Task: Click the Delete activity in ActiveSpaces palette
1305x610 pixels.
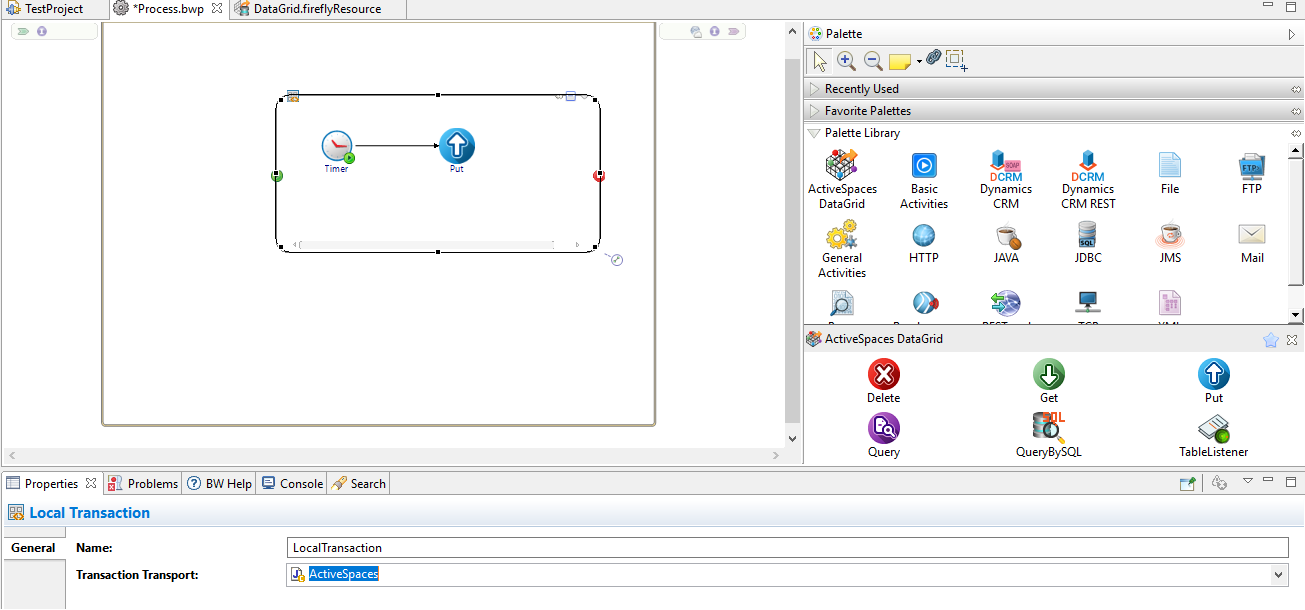Action: (x=883, y=376)
